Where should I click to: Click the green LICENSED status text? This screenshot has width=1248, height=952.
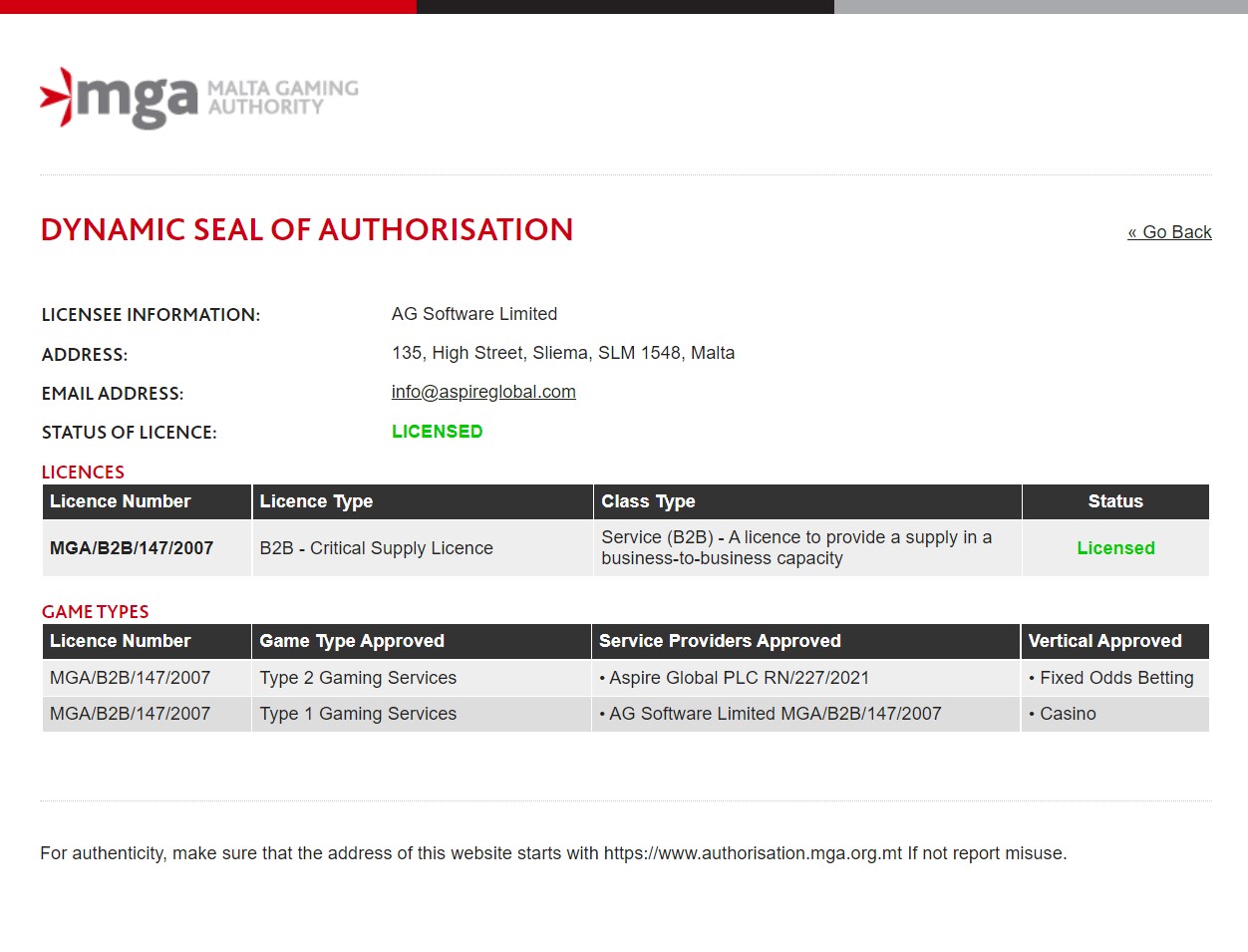tap(437, 432)
